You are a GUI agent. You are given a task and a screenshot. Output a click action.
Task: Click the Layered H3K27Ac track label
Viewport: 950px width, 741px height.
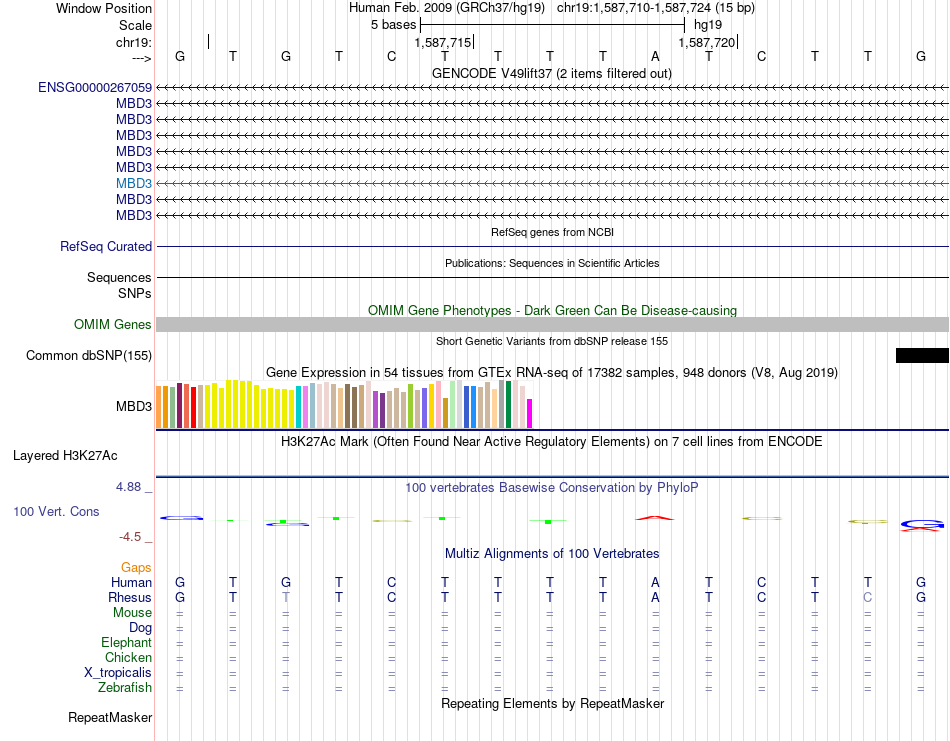coord(65,456)
